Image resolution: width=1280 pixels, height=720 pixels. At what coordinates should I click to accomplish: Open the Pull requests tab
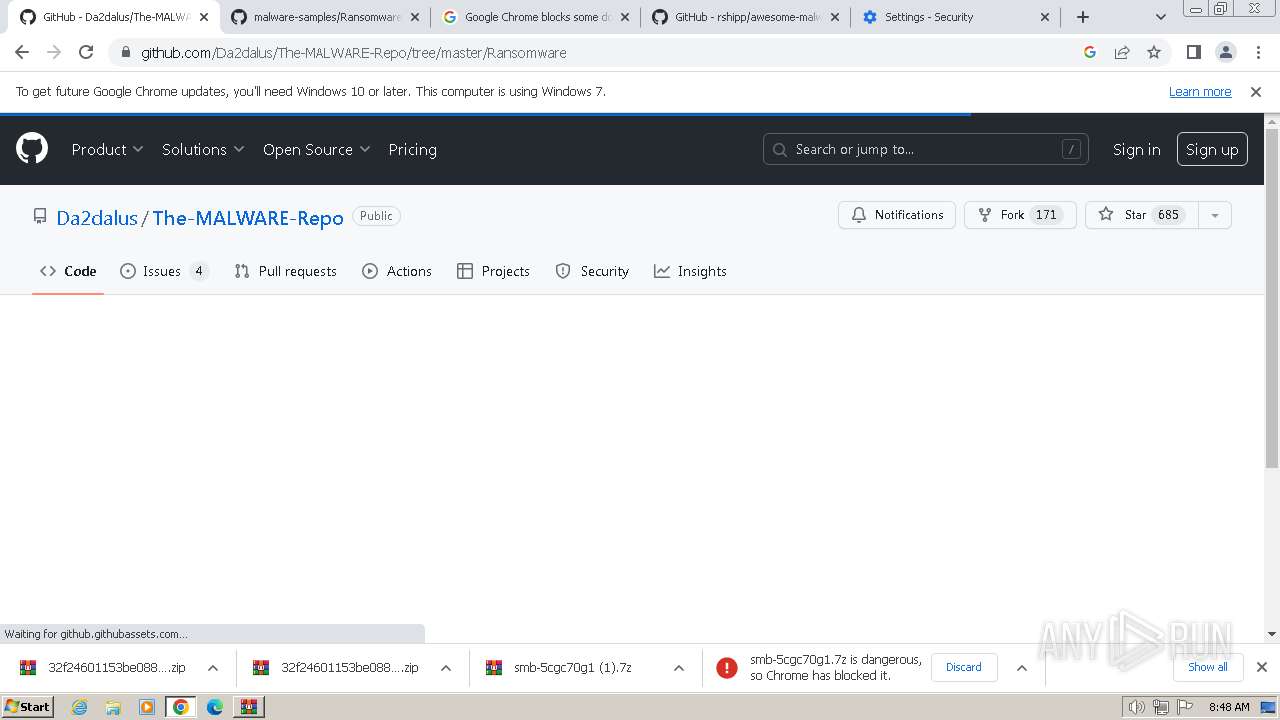pyautogui.click(x=285, y=271)
